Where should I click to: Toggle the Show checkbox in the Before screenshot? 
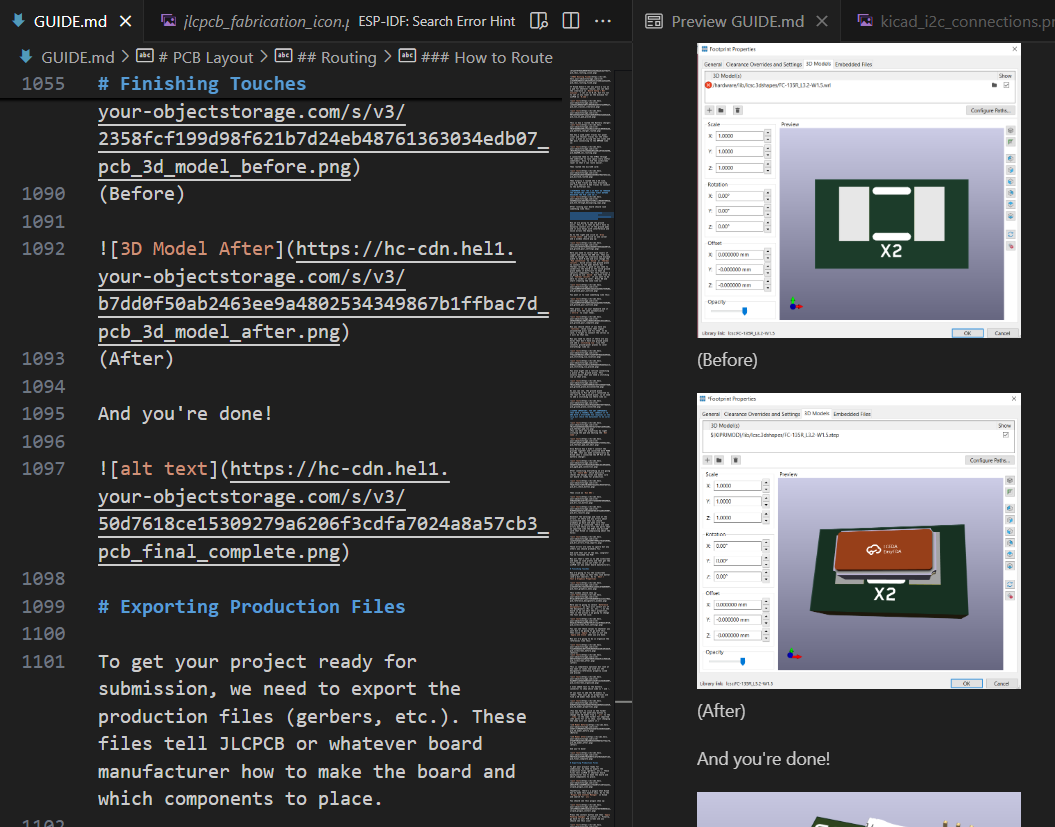point(1006,85)
